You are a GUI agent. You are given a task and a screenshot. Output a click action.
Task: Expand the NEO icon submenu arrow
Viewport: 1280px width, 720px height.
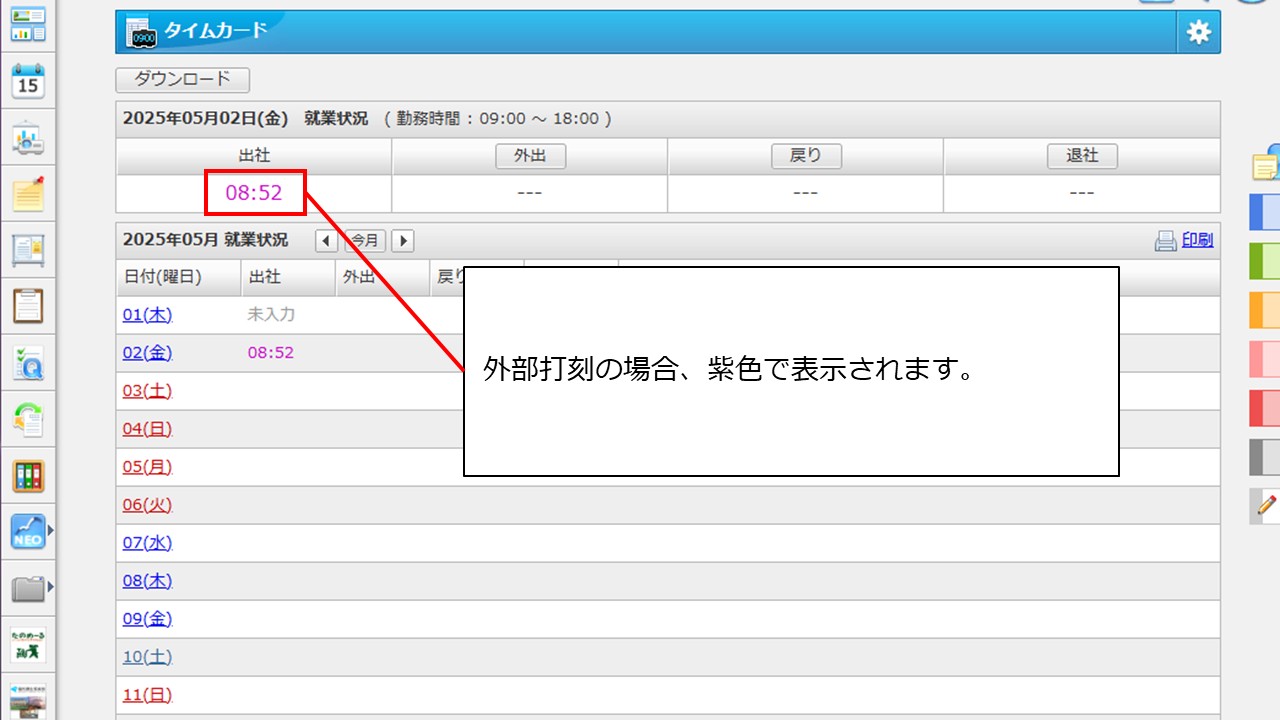click(x=51, y=531)
